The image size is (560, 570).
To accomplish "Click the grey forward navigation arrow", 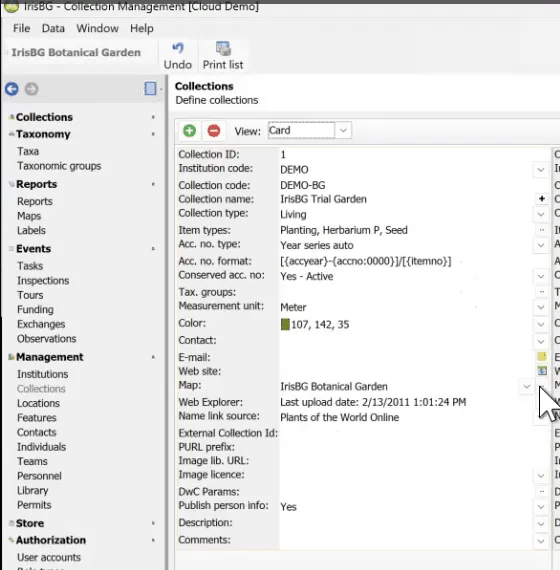I will [x=32, y=89].
